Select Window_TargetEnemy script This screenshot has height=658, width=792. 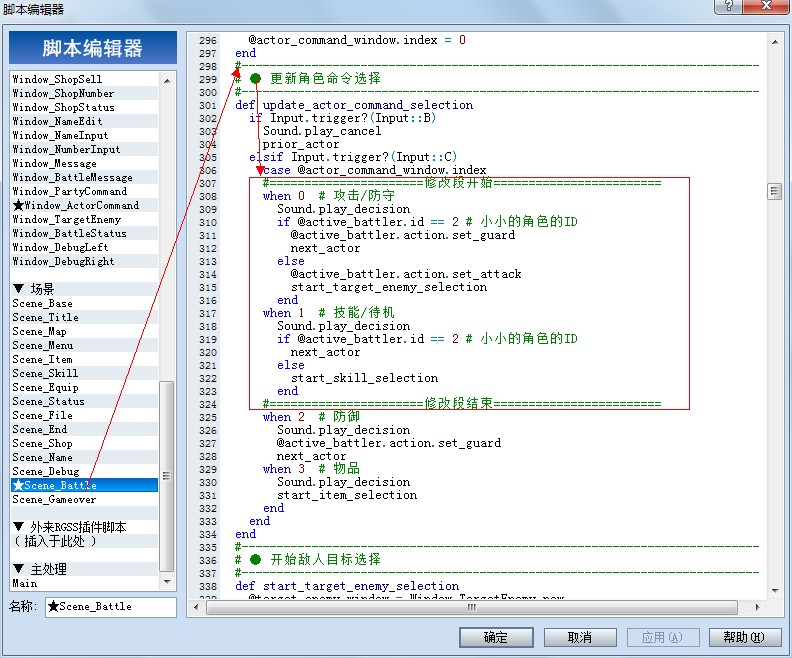(84, 220)
